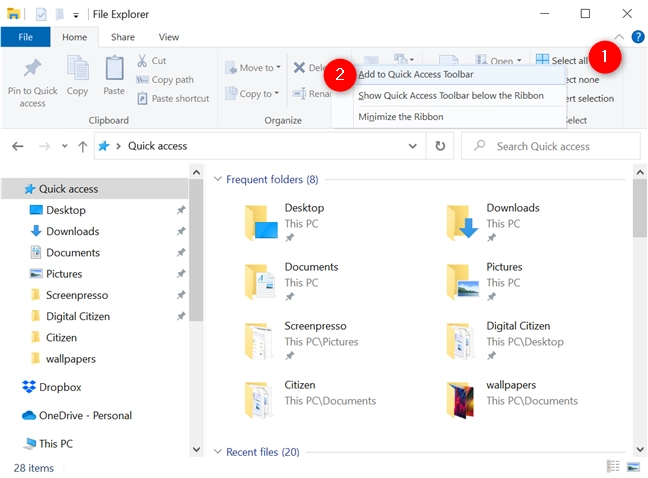Click Select all in the ribbon

[x=562, y=60]
